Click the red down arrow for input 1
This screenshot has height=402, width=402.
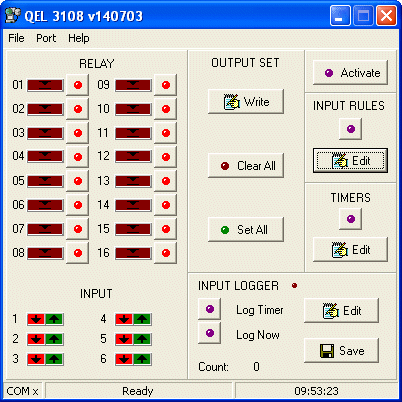click(36, 319)
